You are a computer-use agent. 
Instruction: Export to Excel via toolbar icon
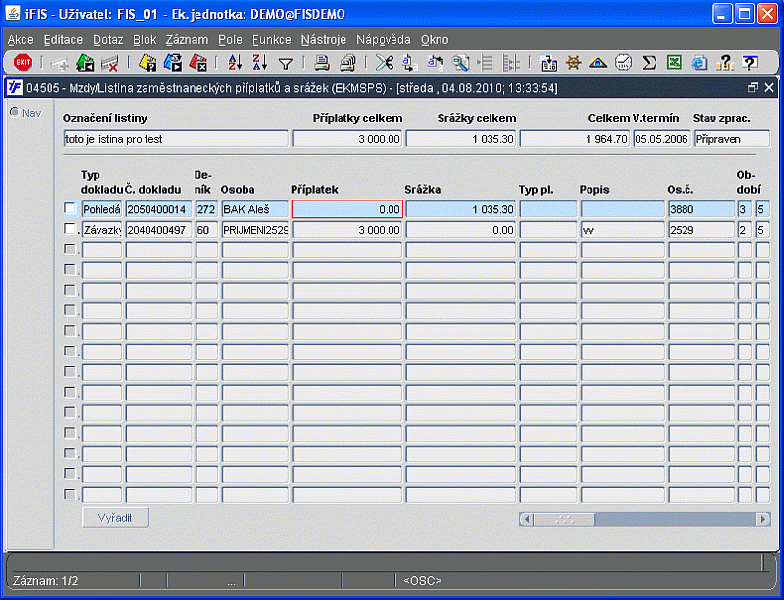675,63
